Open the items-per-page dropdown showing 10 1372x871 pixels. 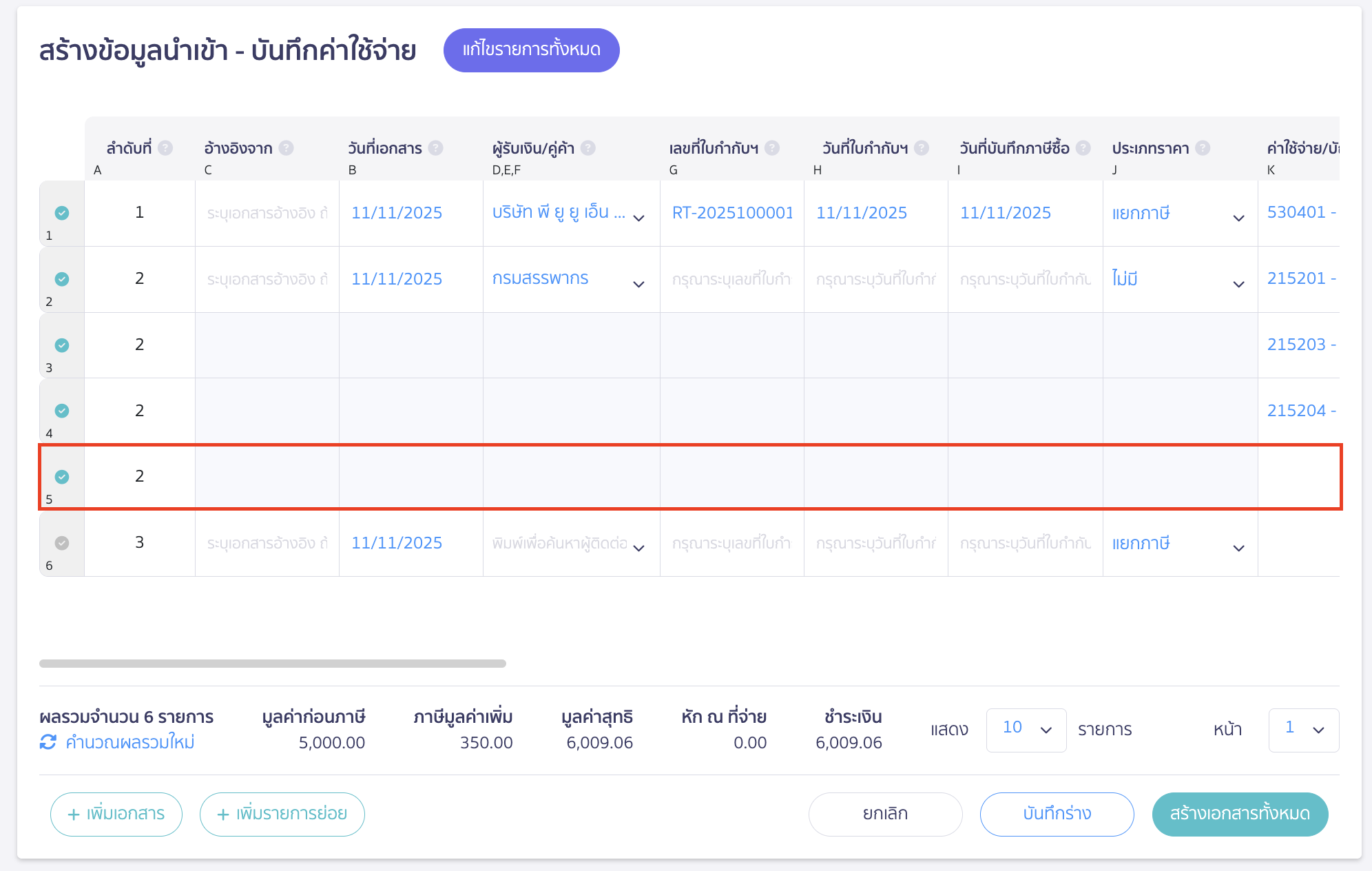click(x=1026, y=730)
